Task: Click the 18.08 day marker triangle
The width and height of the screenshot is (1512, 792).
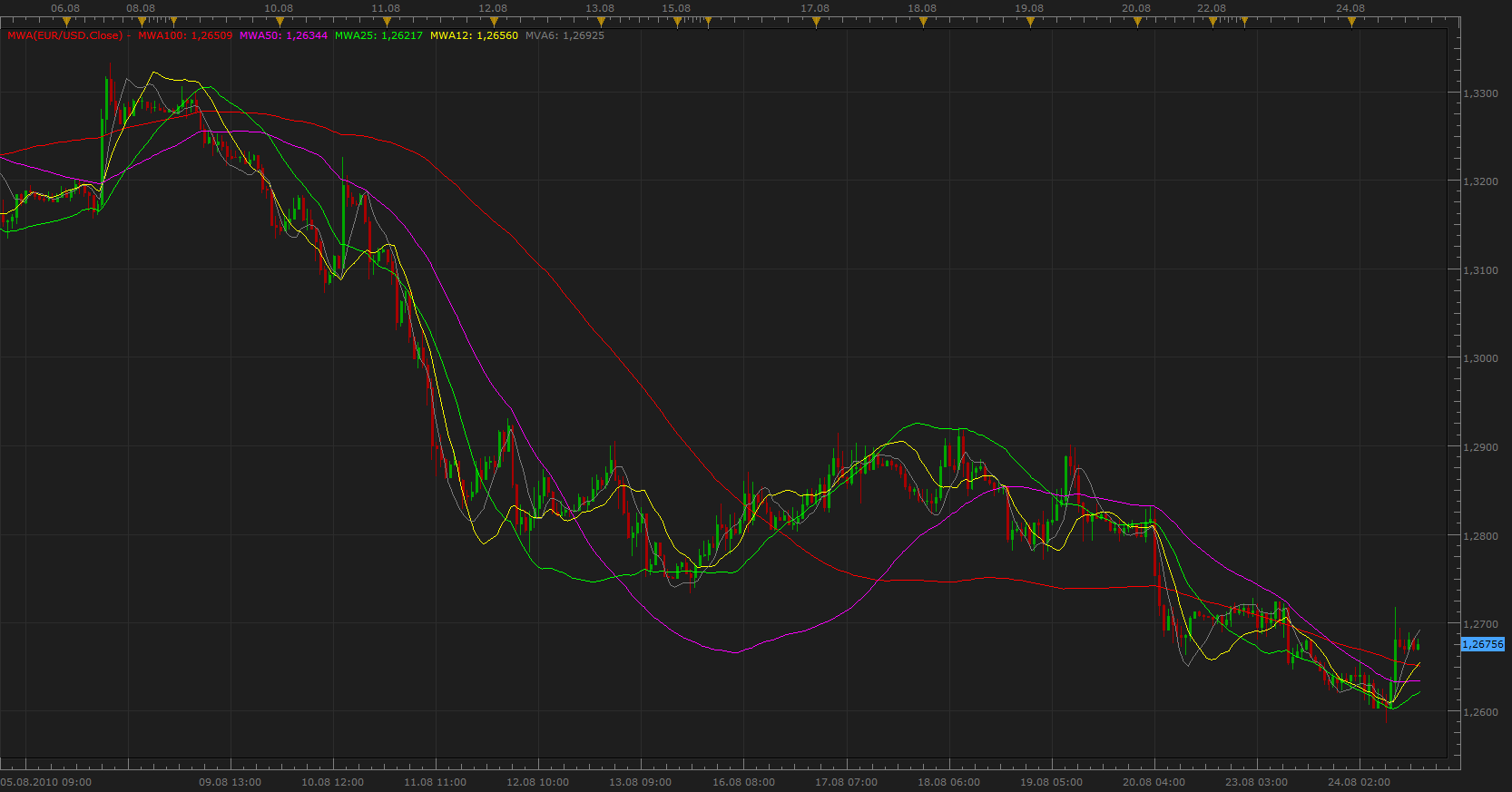Action: [922, 22]
